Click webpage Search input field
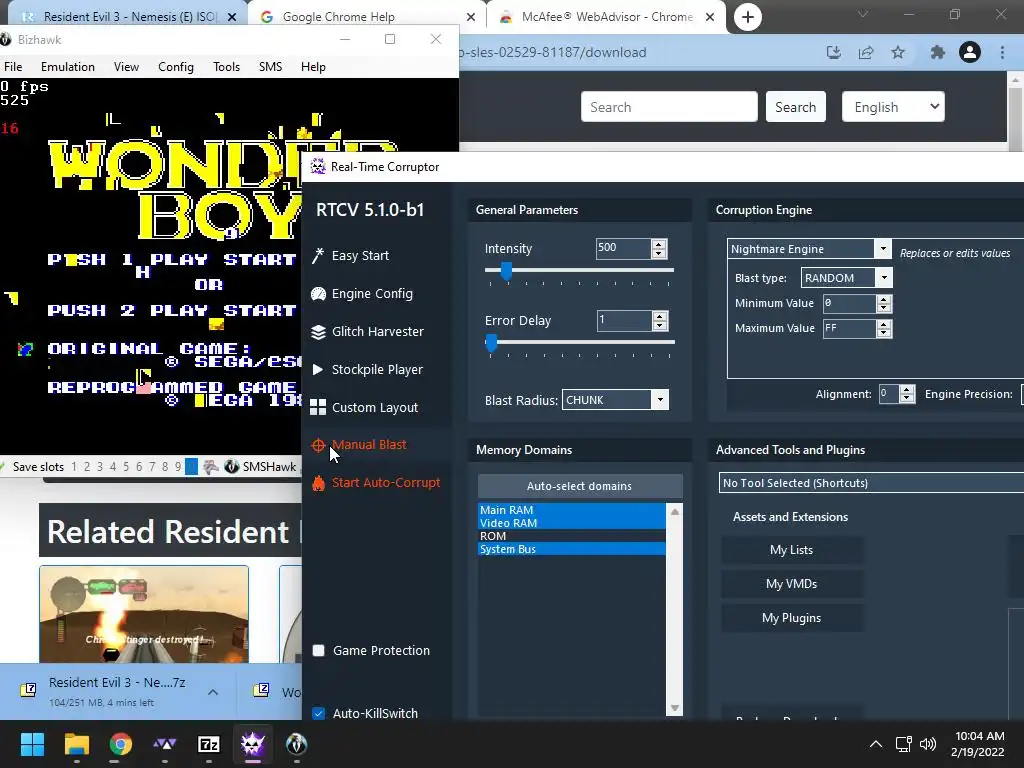The image size is (1024, 768). click(669, 107)
